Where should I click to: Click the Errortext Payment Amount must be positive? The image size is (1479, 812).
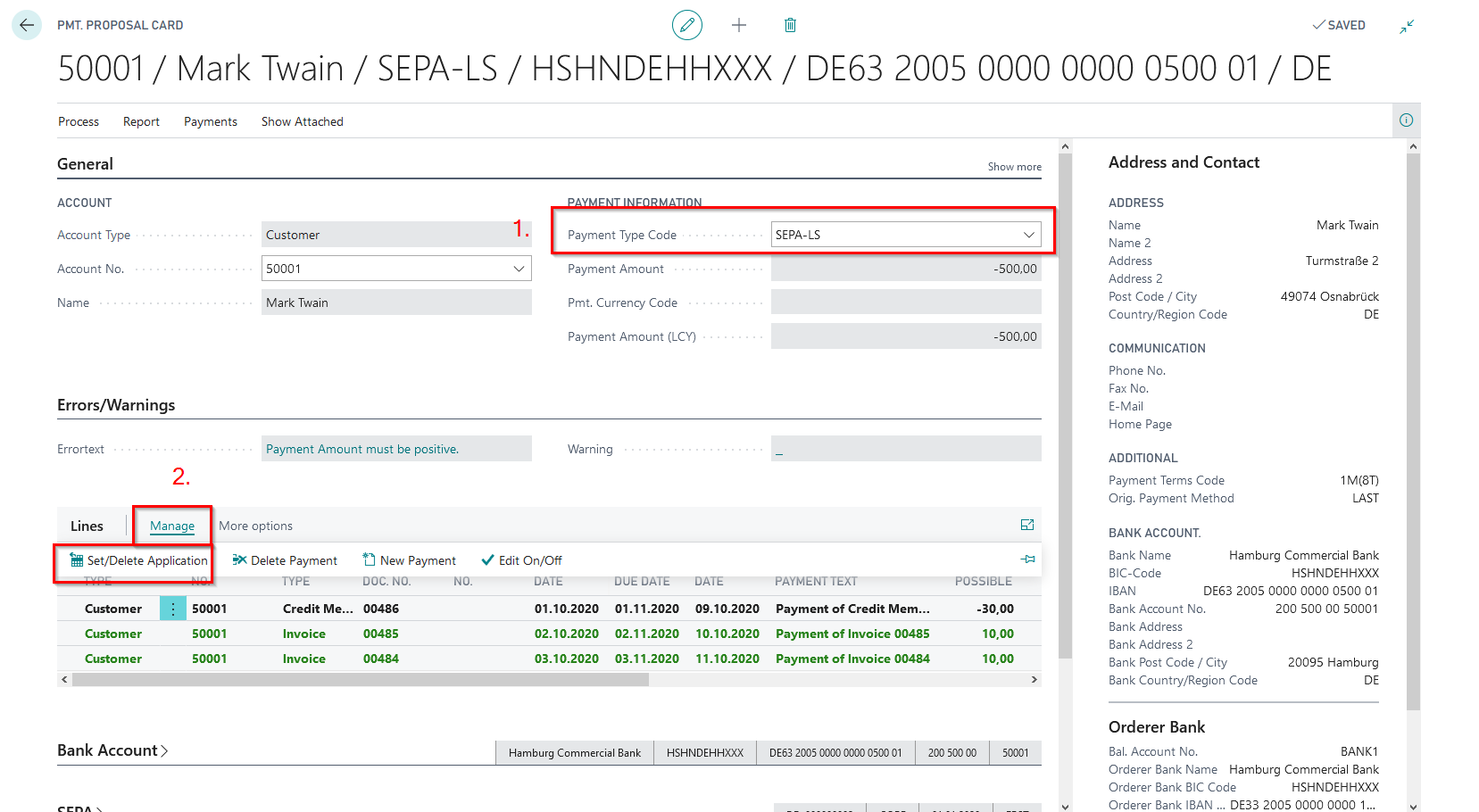(362, 449)
